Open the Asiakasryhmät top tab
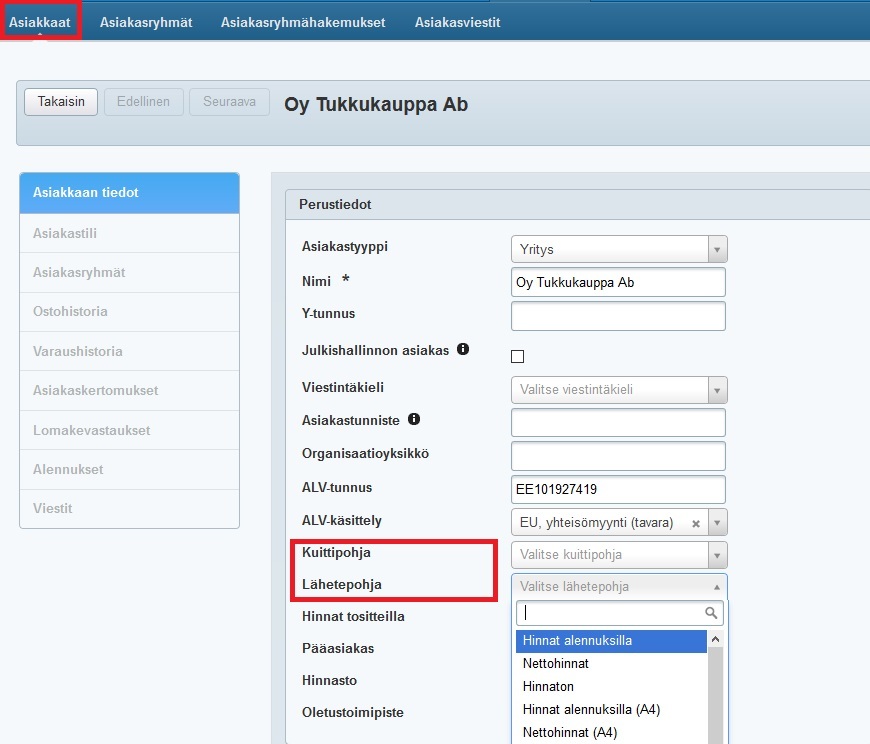Image resolution: width=870 pixels, height=744 pixels. (x=146, y=22)
